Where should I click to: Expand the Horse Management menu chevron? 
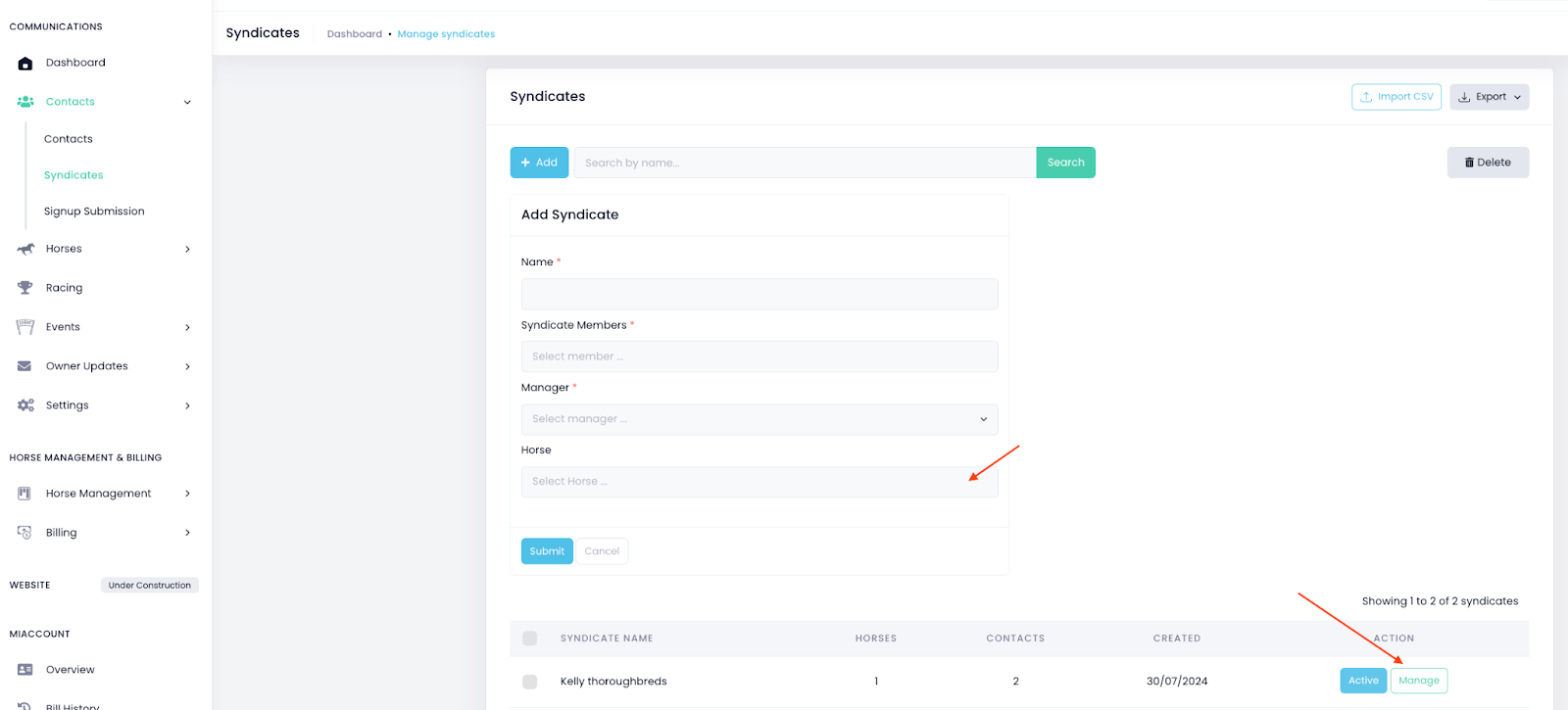tap(187, 494)
